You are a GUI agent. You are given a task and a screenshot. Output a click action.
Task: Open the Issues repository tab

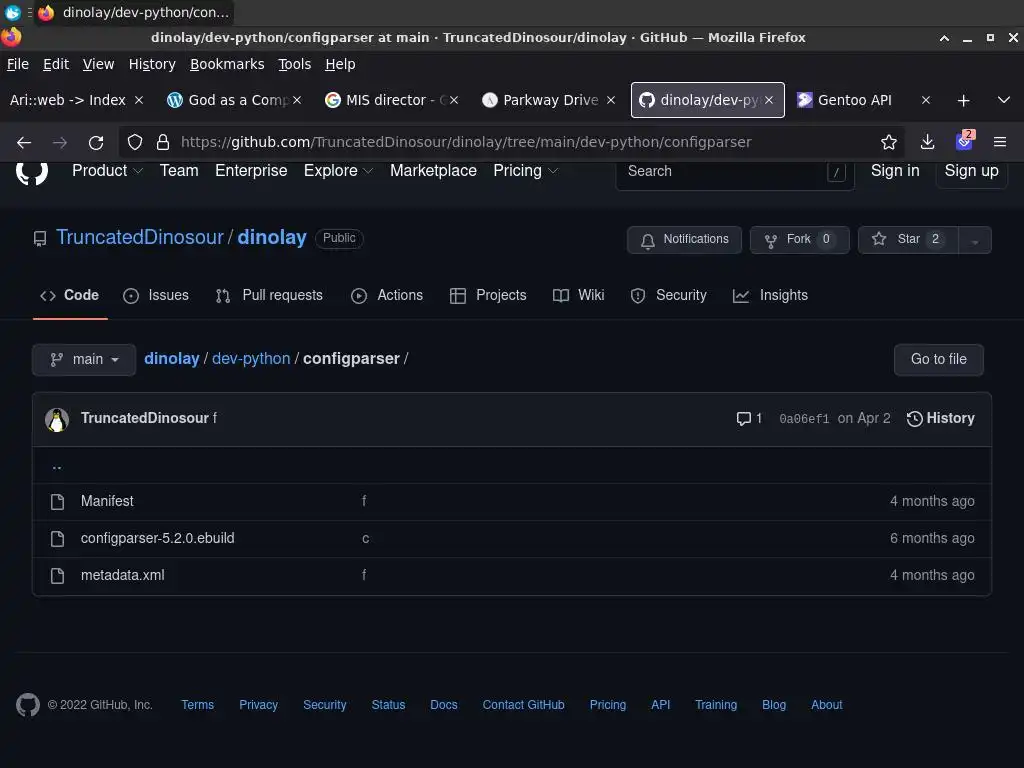(156, 295)
